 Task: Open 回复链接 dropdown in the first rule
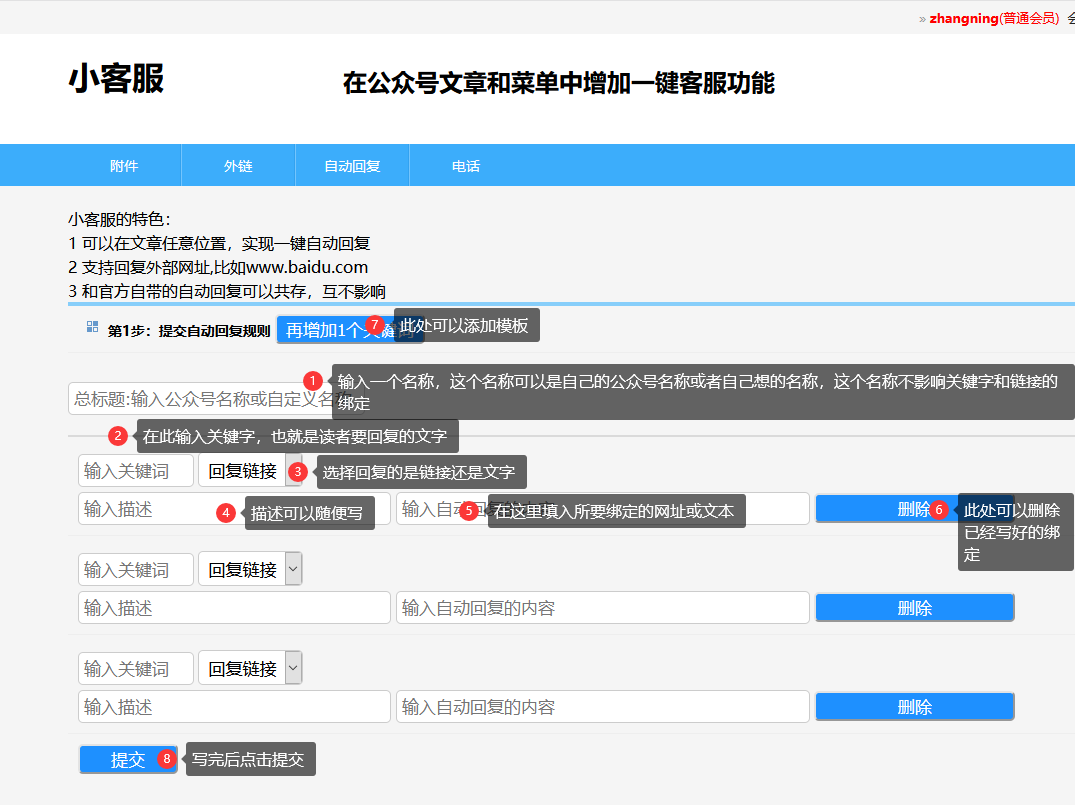click(x=250, y=470)
